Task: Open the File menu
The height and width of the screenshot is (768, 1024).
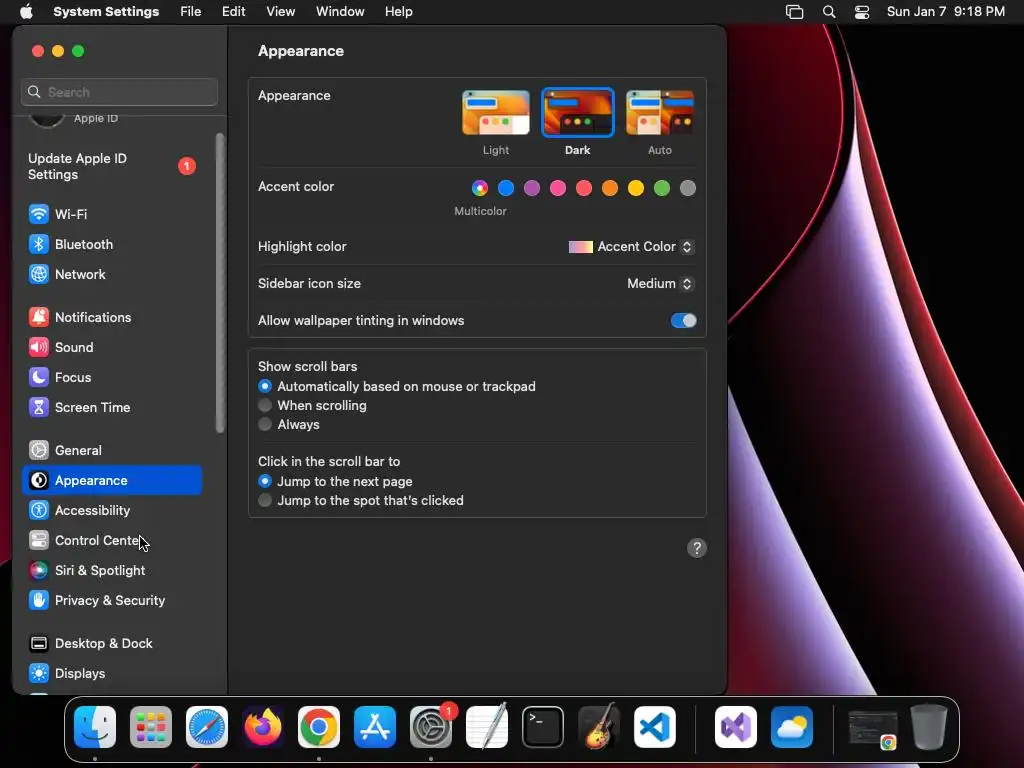Action: pos(191,12)
